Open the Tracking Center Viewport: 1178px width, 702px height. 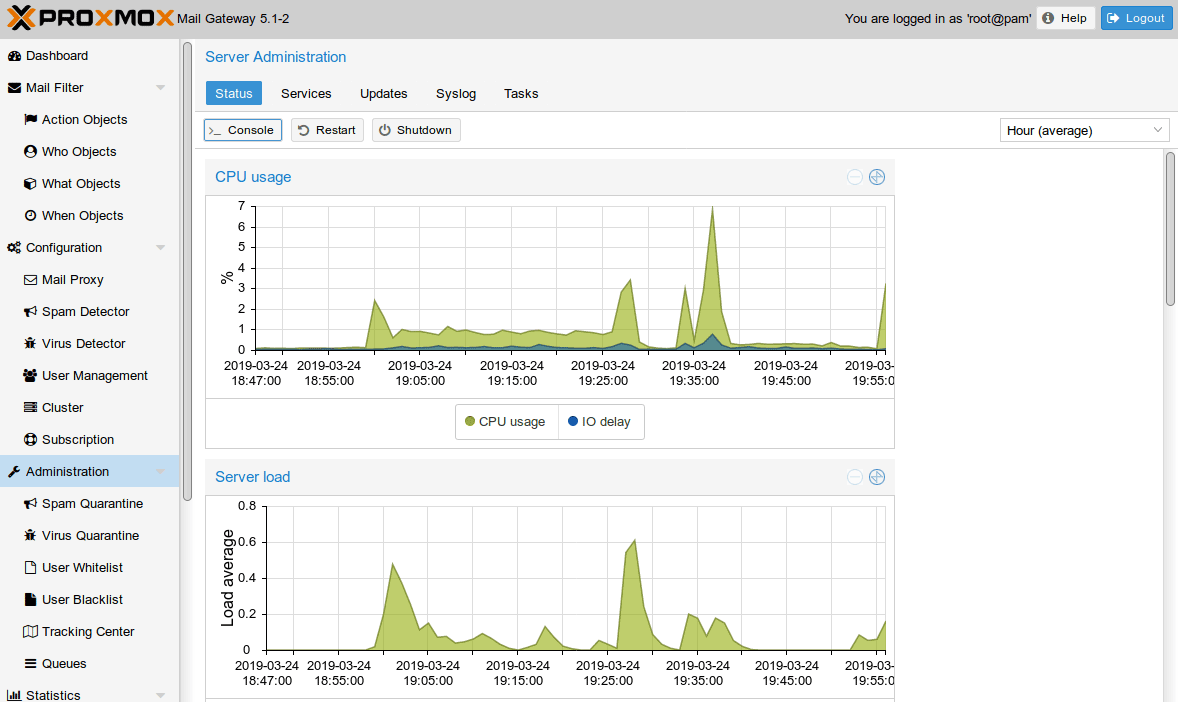[x=87, y=632]
